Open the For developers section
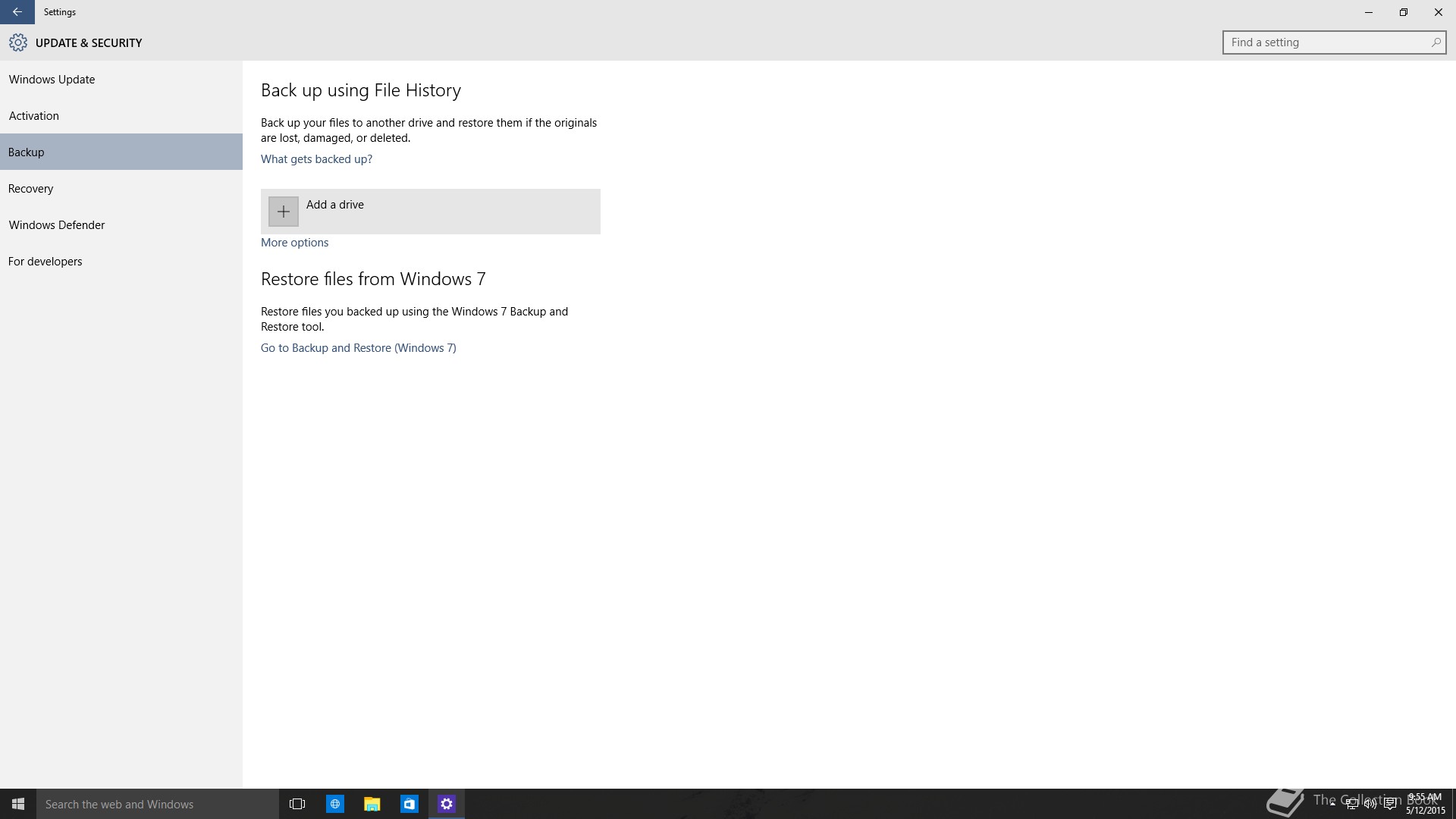This screenshot has width=1456, height=819. [x=121, y=261]
